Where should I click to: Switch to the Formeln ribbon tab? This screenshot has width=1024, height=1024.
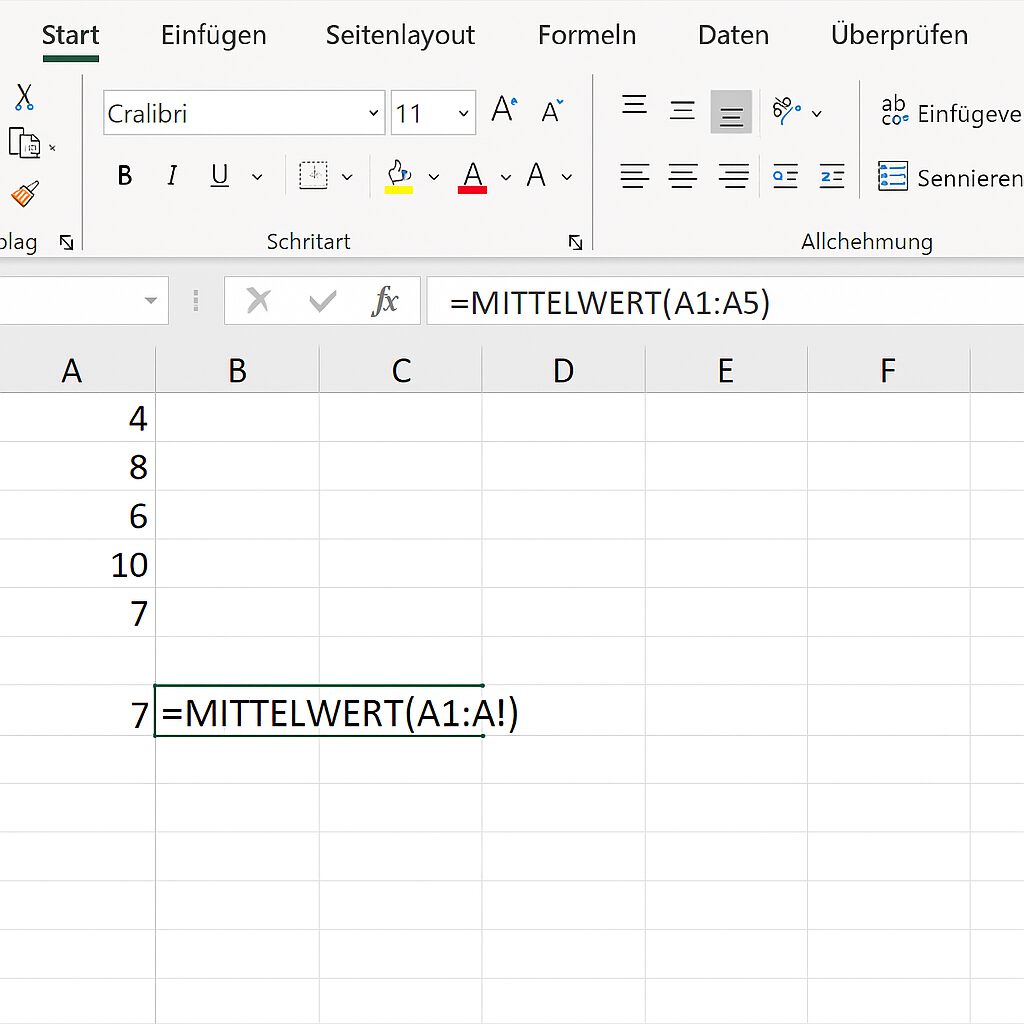(587, 35)
